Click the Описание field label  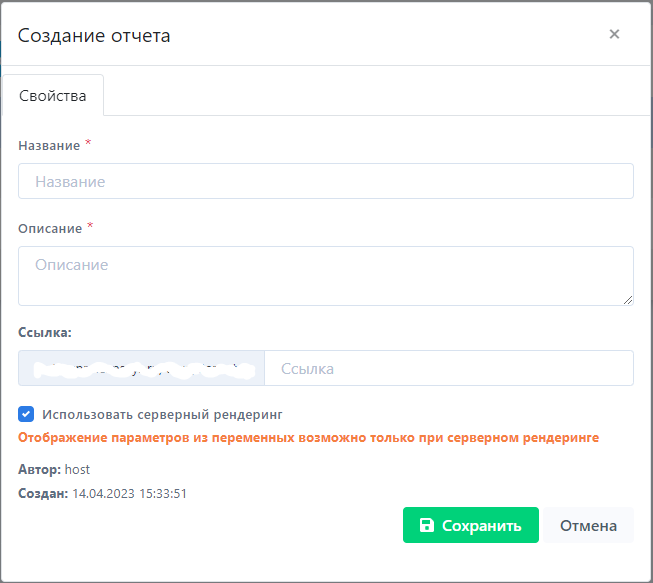coord(50,229)
